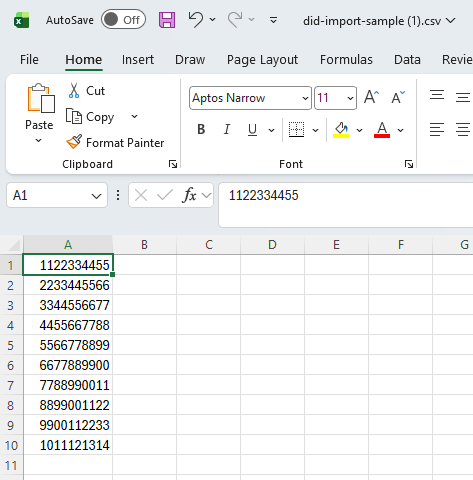Switch to the Insert tab
This screenshot has height=480, width=473.
coord(138,60)
